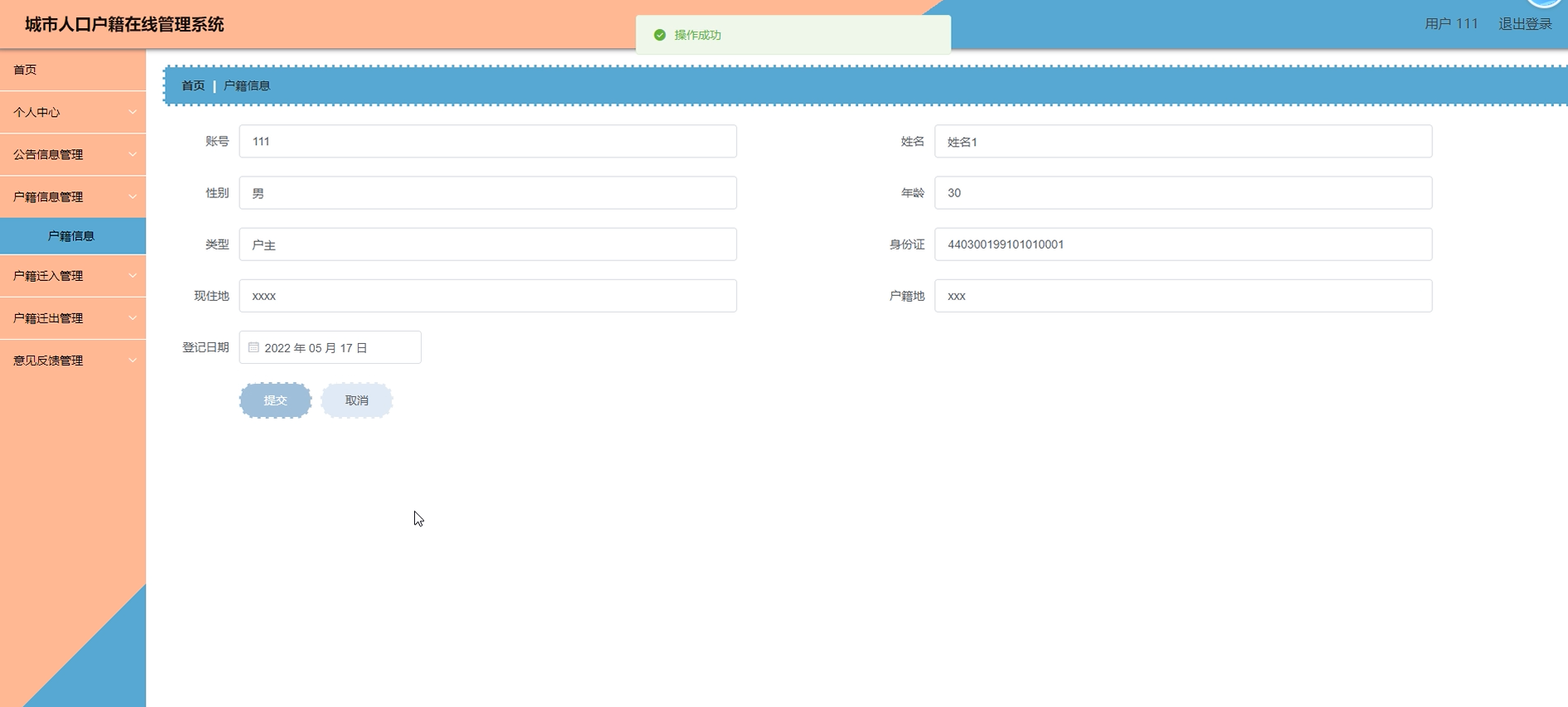Expand the 个人中心 chevron

tap(133, 112)
